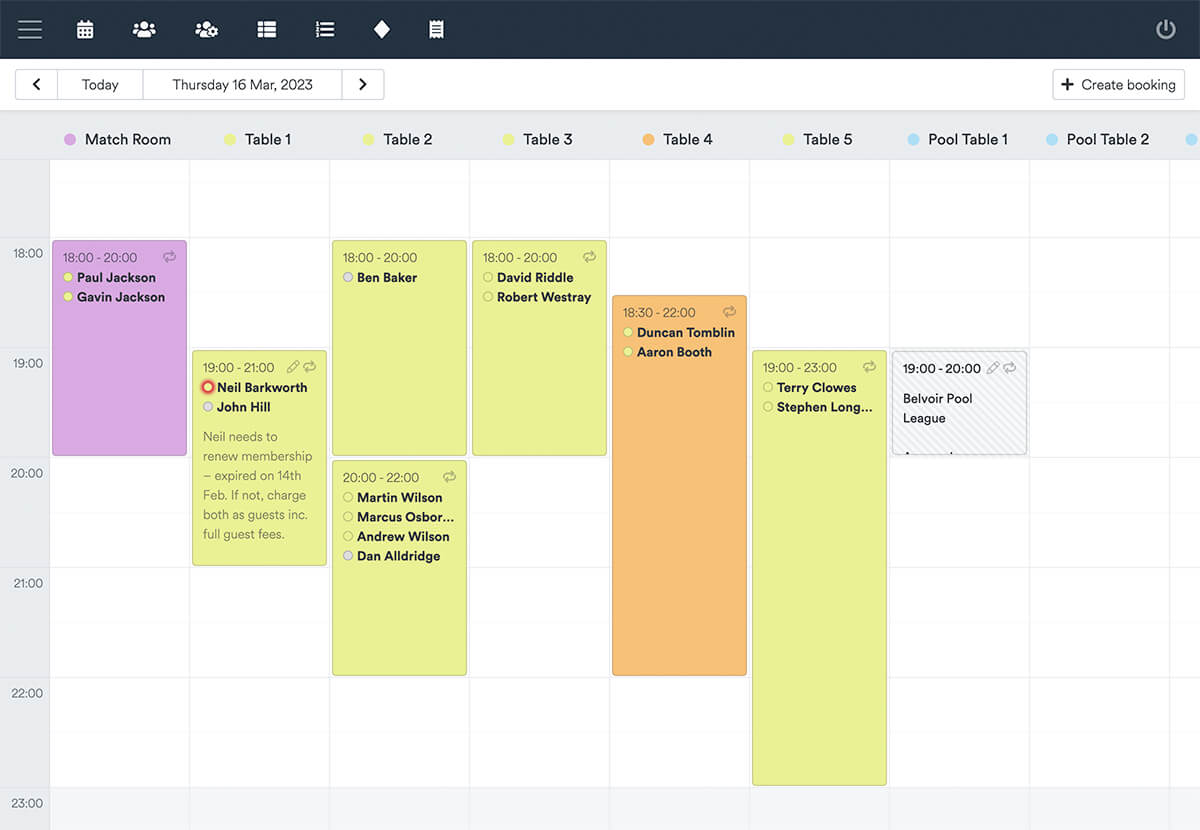The height and width of the screenshot is (830, 1200).
Task: Click the numbered list icon
Action: click(x=324, y=29)
